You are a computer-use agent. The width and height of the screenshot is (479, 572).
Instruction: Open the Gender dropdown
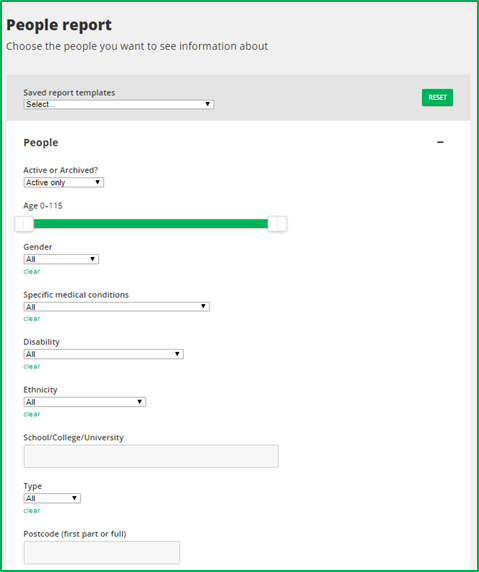pos(61,259)
